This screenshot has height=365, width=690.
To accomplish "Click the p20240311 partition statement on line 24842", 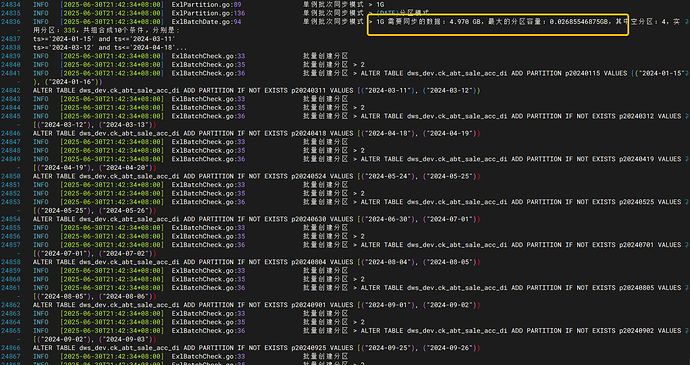I will (257, 90).
